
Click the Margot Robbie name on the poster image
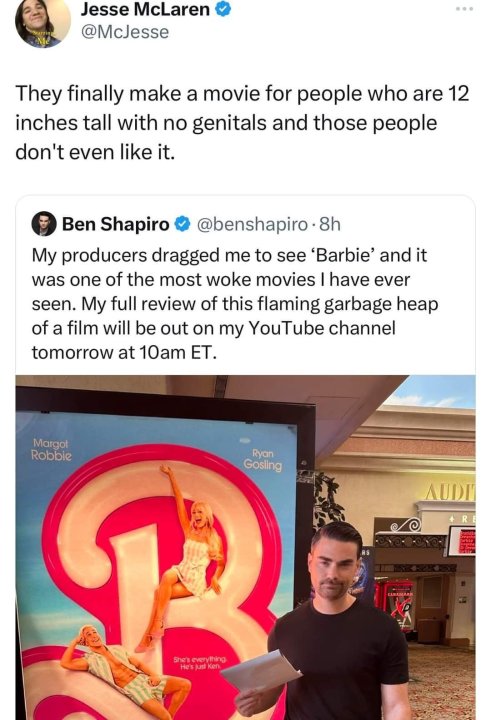point(51,450)
